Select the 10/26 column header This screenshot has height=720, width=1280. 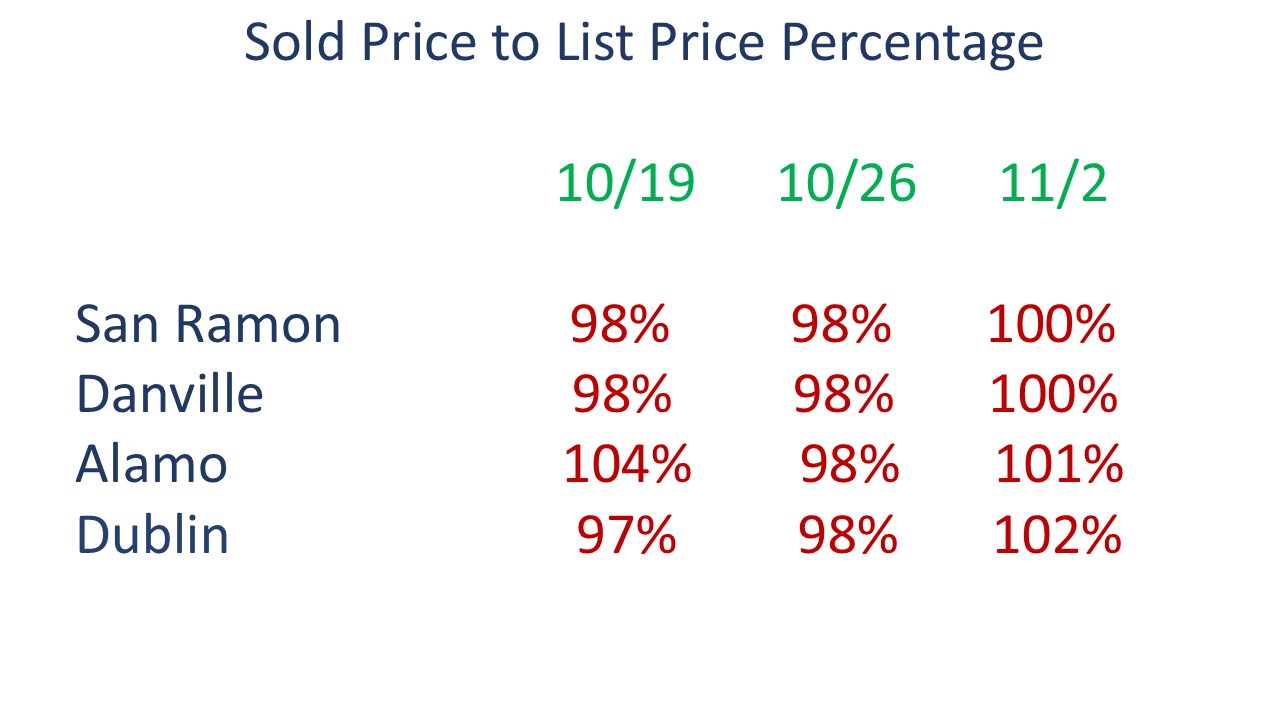tap(846, 184)
